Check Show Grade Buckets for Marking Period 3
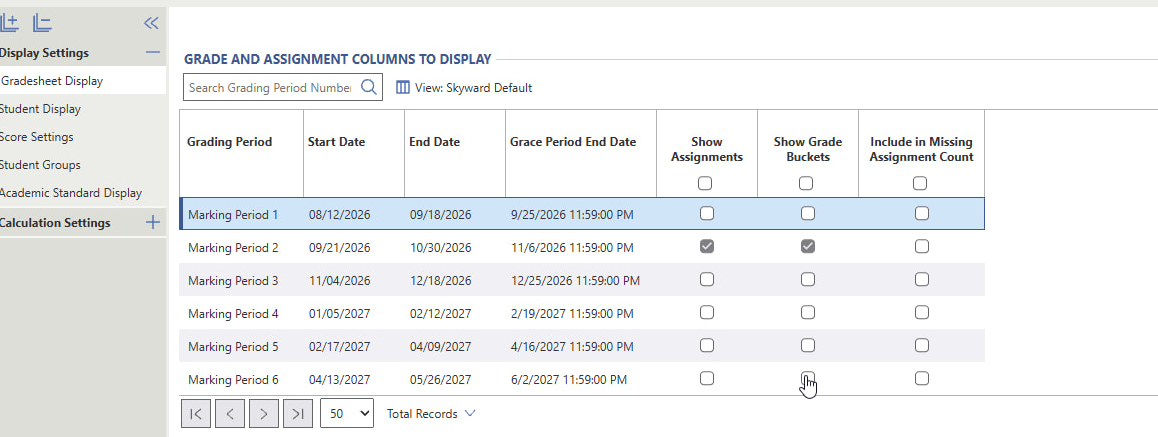 pos(808,279)
